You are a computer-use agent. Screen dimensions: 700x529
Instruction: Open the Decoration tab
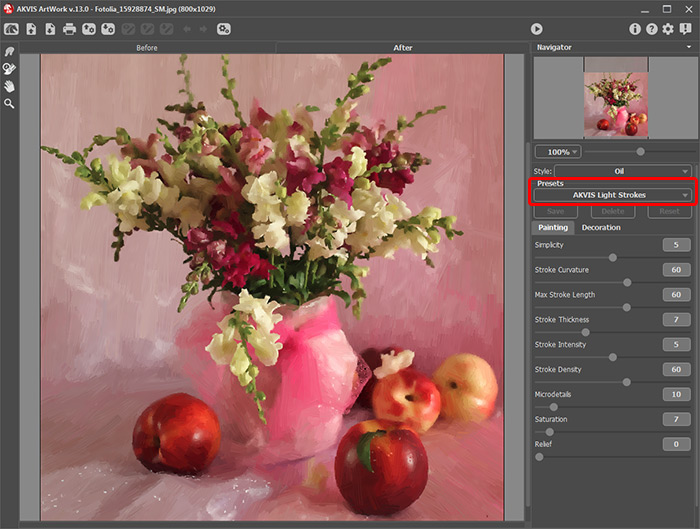point(601,227)
